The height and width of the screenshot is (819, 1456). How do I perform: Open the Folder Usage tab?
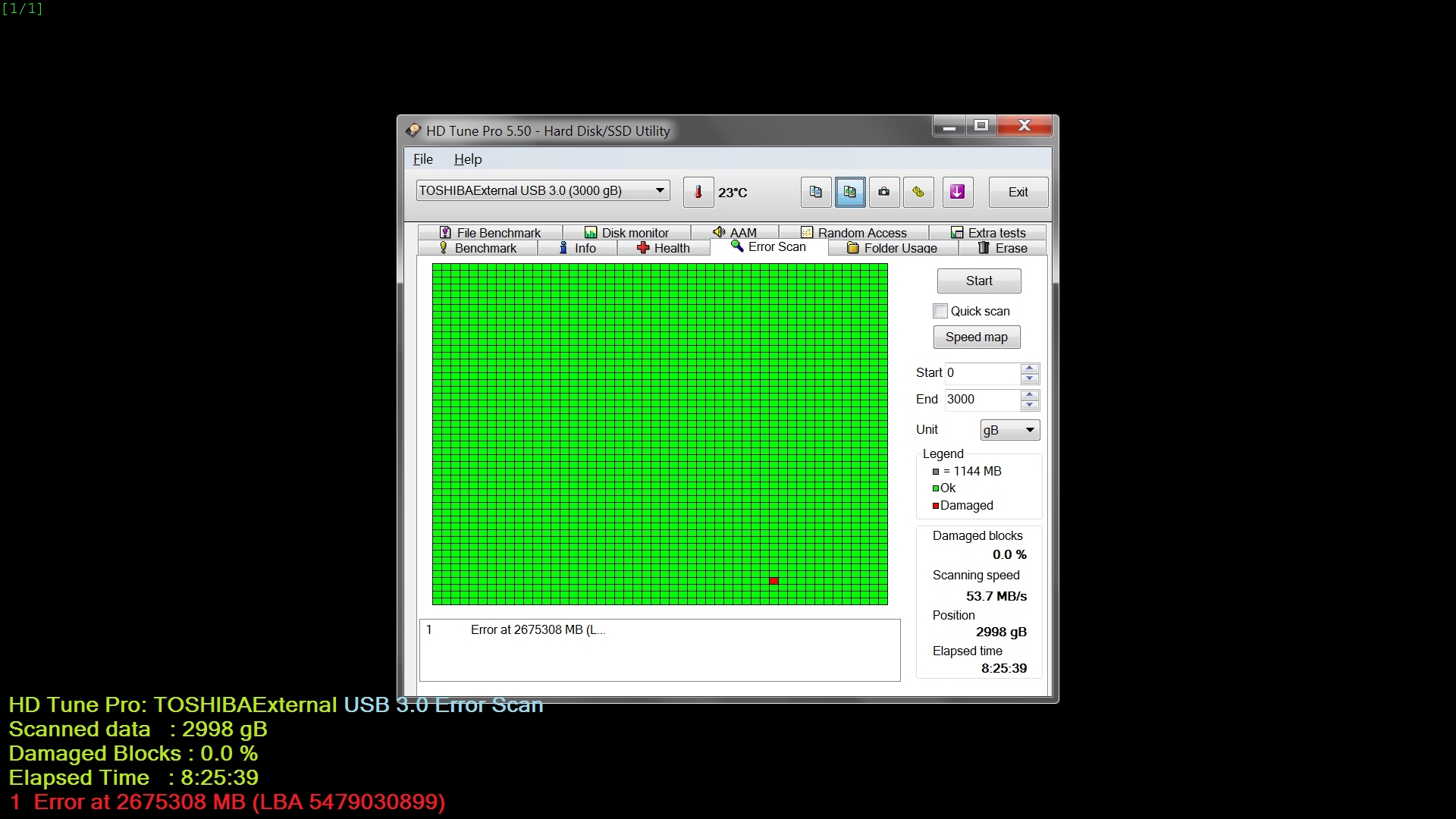pyautogui.click(x=893, y=248)
